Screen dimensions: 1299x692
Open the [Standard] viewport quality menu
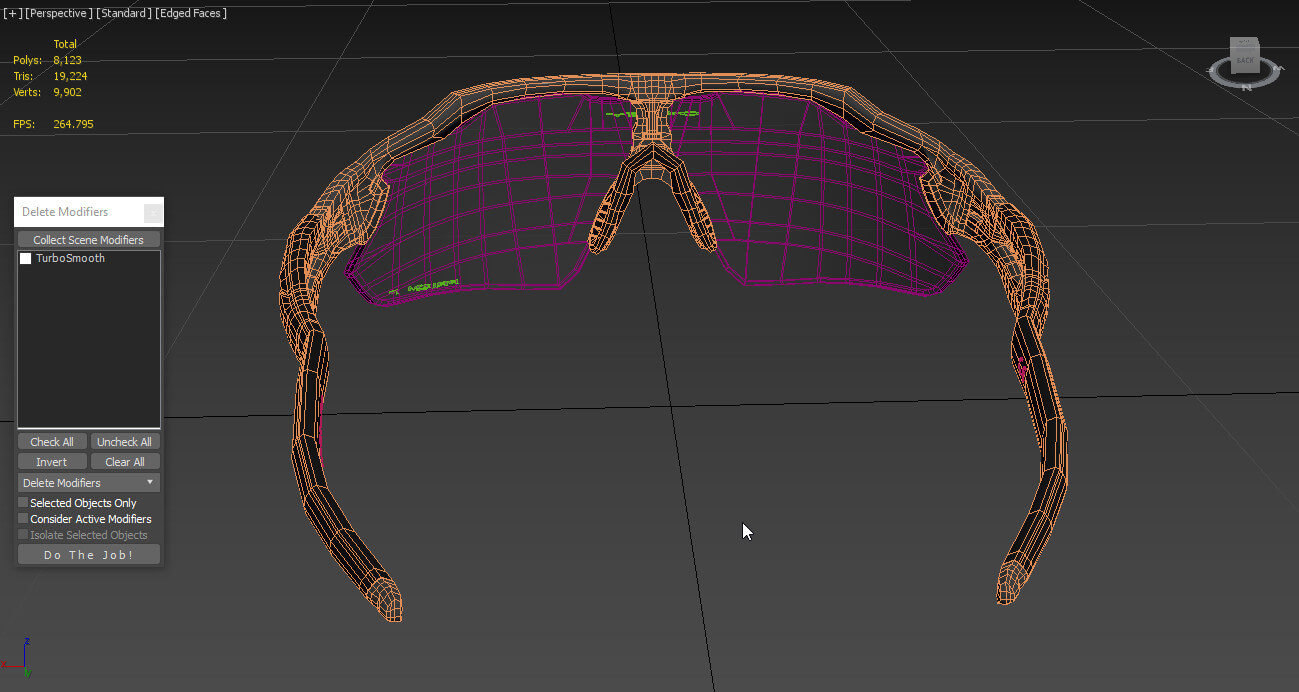[x=123, y=13]
